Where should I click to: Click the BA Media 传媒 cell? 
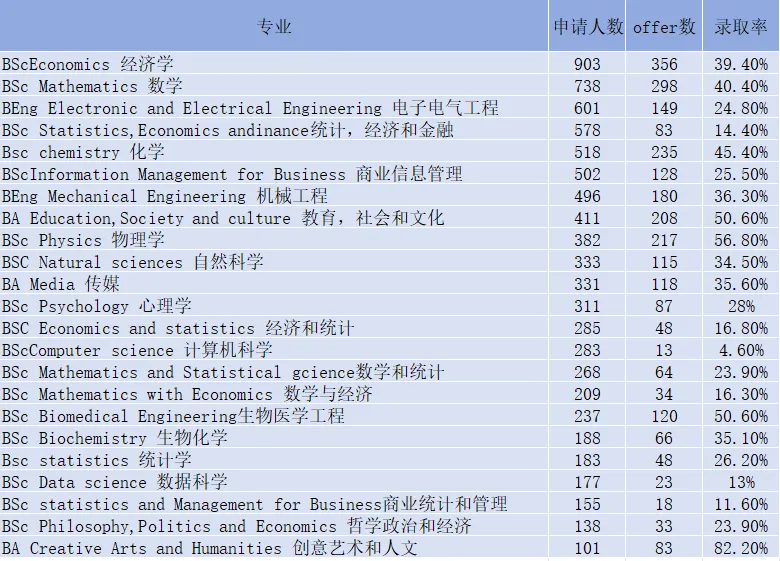coord(274,283)
